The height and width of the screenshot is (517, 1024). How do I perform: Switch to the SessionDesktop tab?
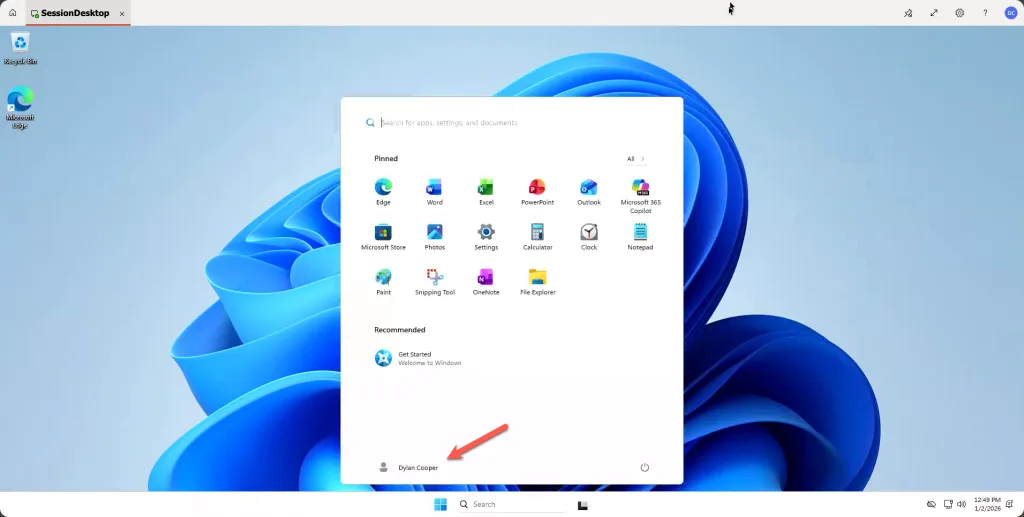pos(76,13)
